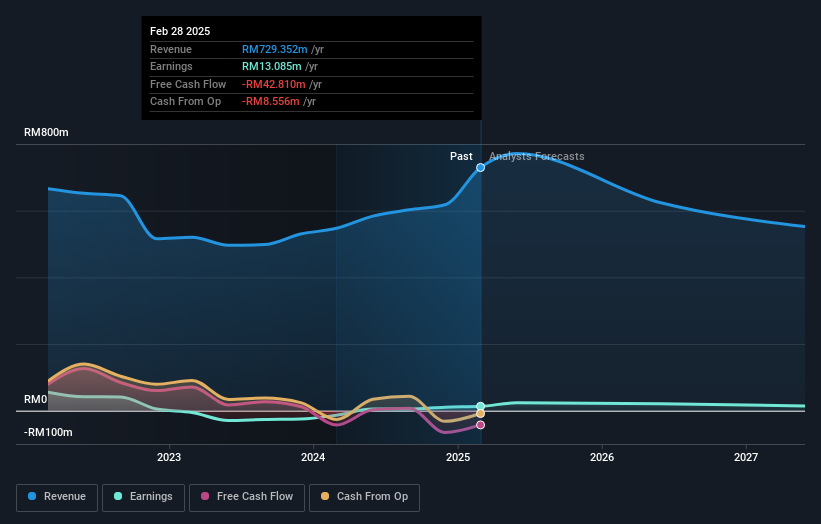This screenshot has width=821, height=524.
Task: Click the 2026 x-axis label
Action: (x=602, y=458)
